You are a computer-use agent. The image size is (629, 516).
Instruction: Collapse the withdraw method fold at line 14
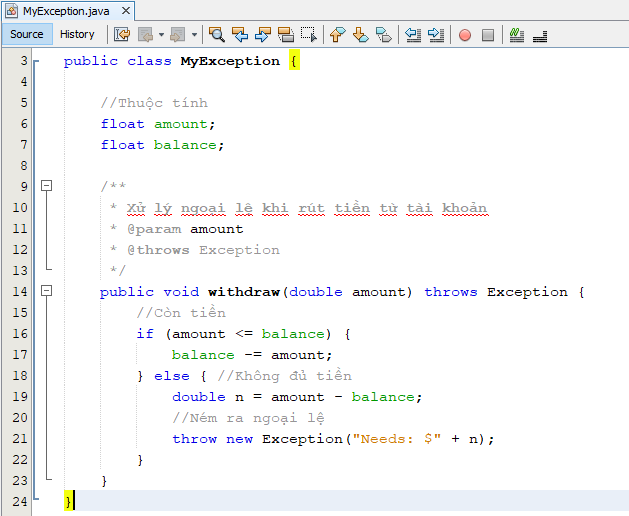coord(47,291)
